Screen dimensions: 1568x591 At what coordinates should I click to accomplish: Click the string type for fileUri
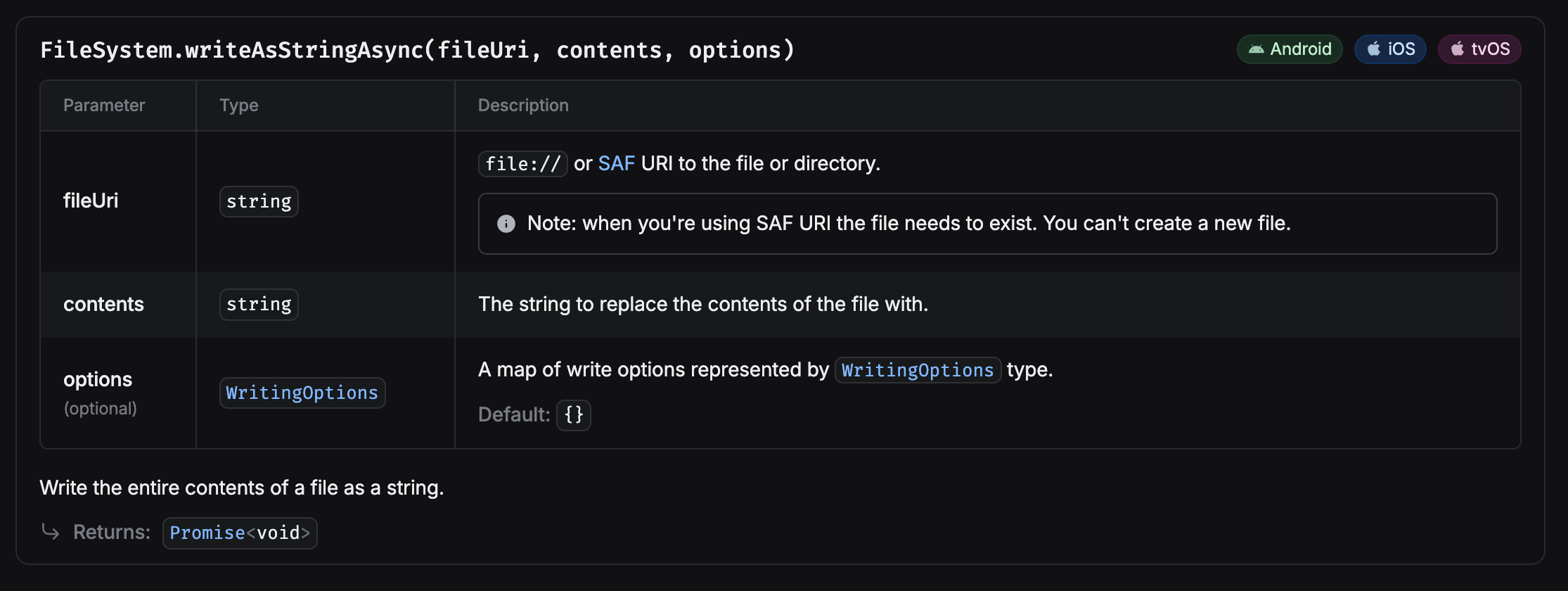coord(259,202)
